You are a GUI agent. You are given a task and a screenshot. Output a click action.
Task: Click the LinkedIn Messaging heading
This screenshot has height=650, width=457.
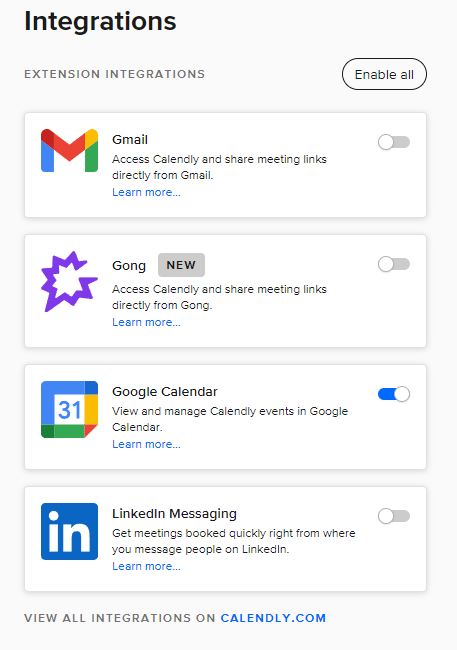pyautogui.click(x=174, y=514)
